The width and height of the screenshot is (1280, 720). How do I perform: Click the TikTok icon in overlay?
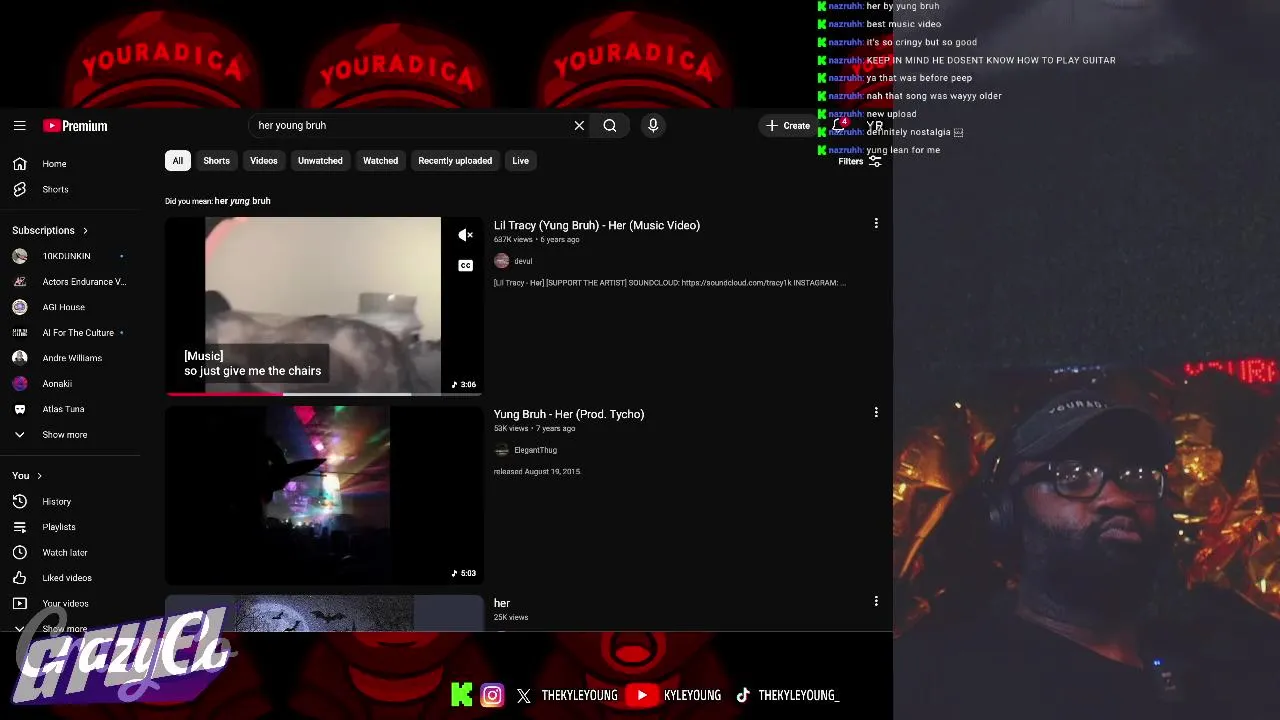click(x=743, y=695)
